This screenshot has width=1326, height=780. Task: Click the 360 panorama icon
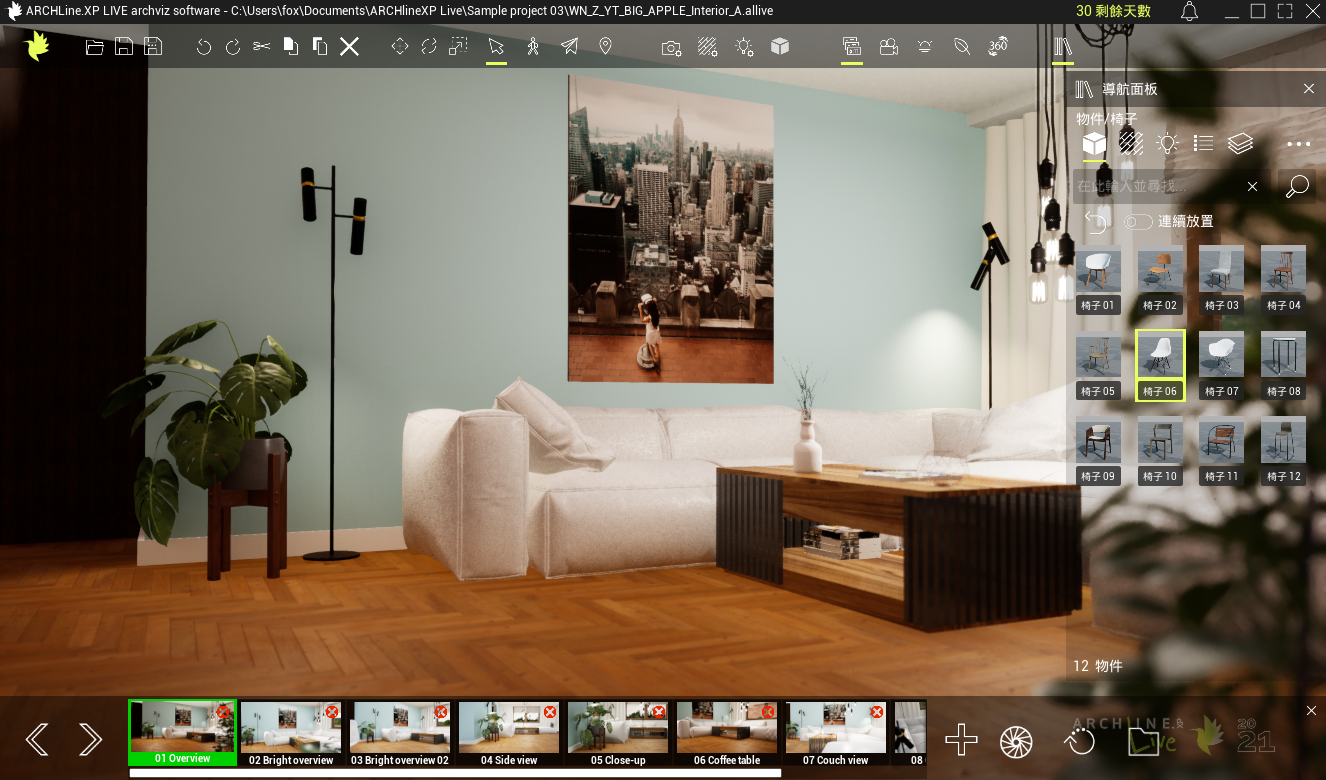[x=997, y=47]
